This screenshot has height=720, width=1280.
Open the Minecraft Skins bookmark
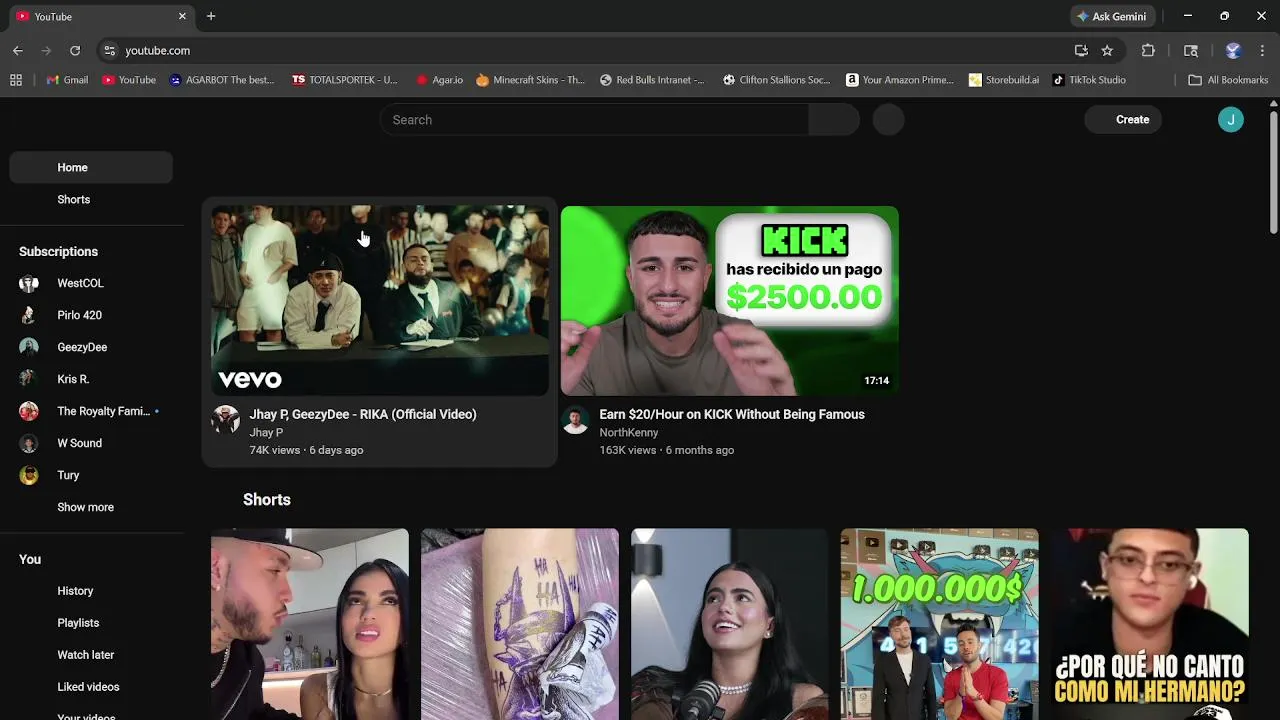(x=530, y=80)
